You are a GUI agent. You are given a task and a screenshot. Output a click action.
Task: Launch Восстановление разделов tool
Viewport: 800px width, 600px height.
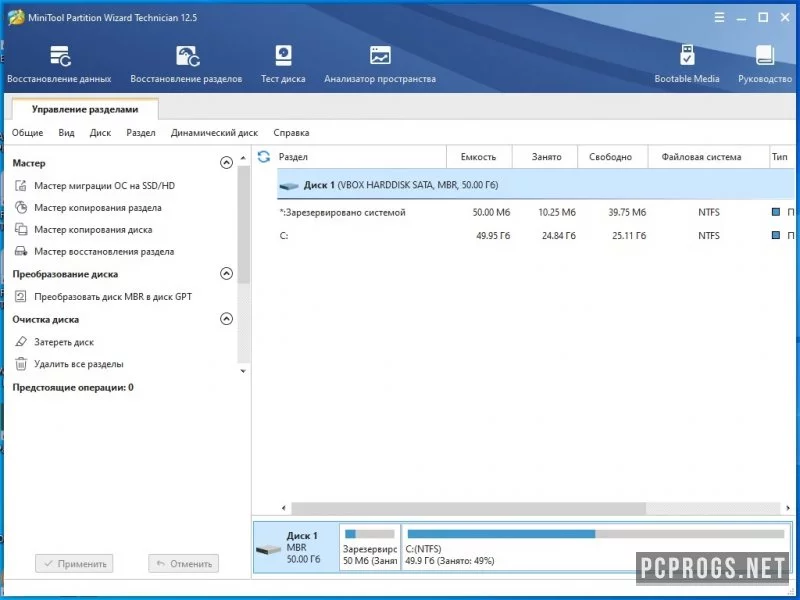coord(186,64)
